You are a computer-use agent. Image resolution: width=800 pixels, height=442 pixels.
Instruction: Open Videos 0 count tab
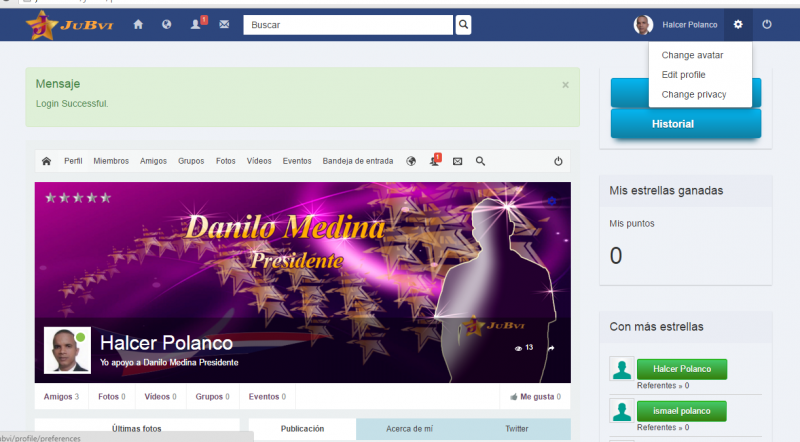click(160, 397)
